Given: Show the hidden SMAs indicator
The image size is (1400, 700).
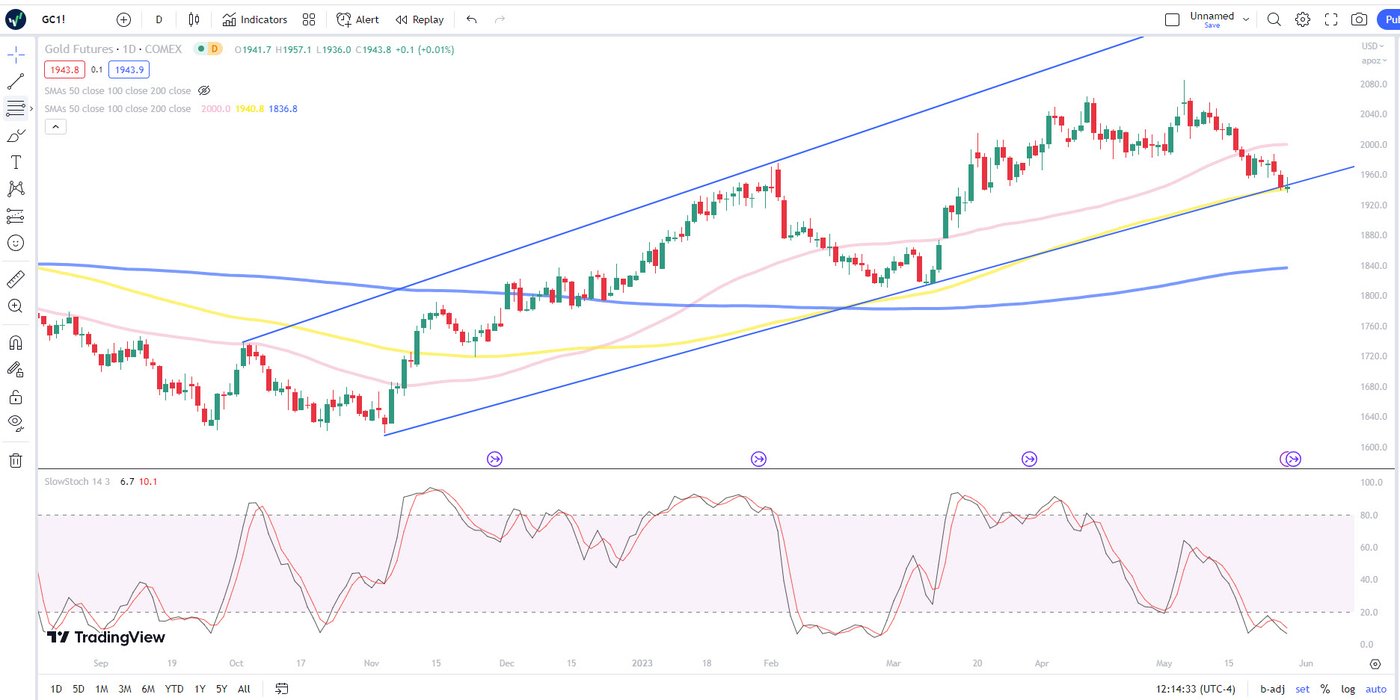Looking at the screenshot, I should 204,90.
